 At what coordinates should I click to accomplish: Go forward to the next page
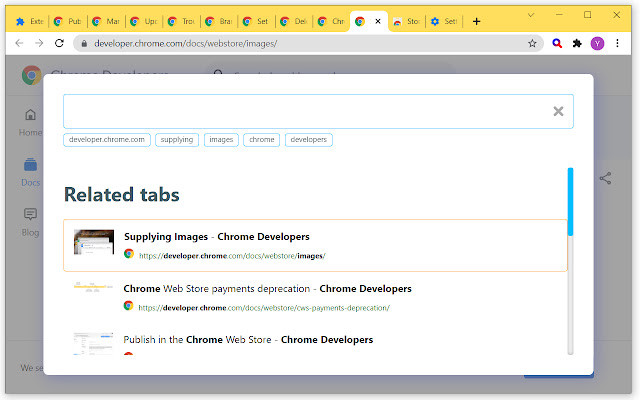point(39,43)
